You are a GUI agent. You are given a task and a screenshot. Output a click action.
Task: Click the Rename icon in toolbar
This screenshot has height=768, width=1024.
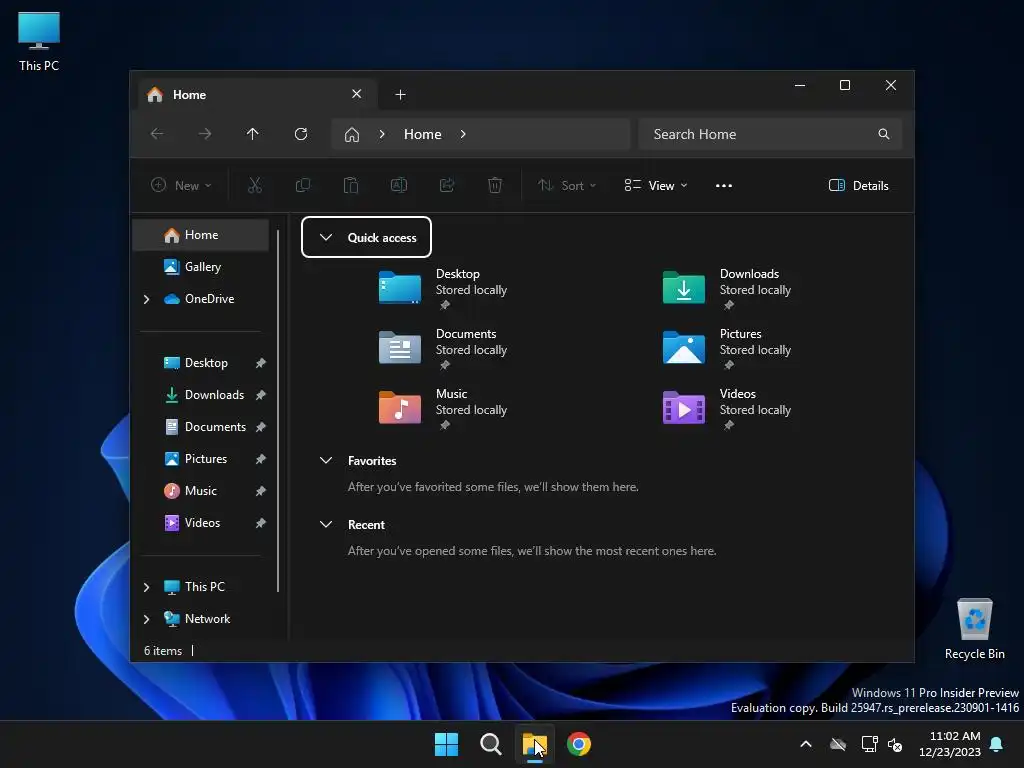point(399,185)
